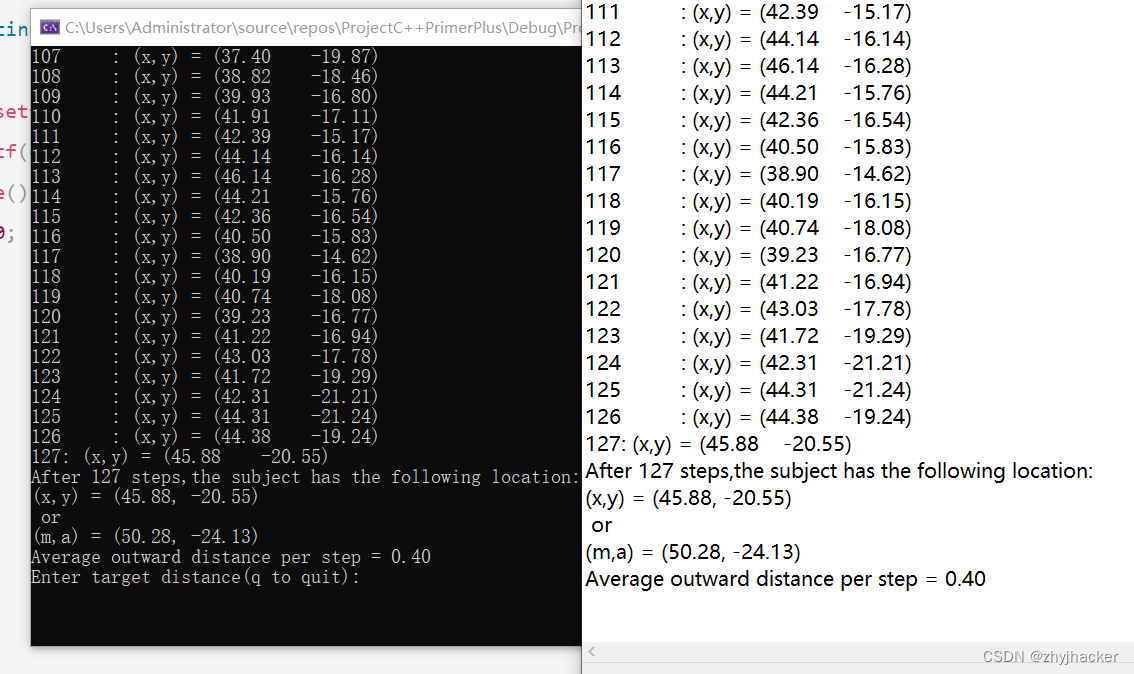The image size is (1134, 674).
Task: Click right pane row 115 with 42.36
Action: [749, 120]
